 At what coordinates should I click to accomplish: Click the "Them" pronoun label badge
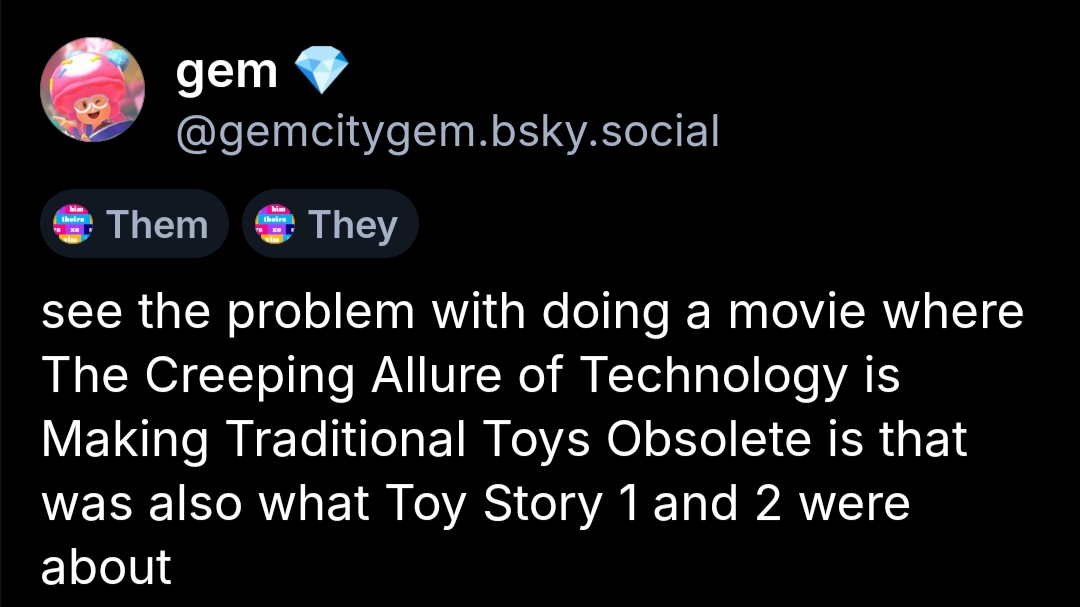(134, 224)
